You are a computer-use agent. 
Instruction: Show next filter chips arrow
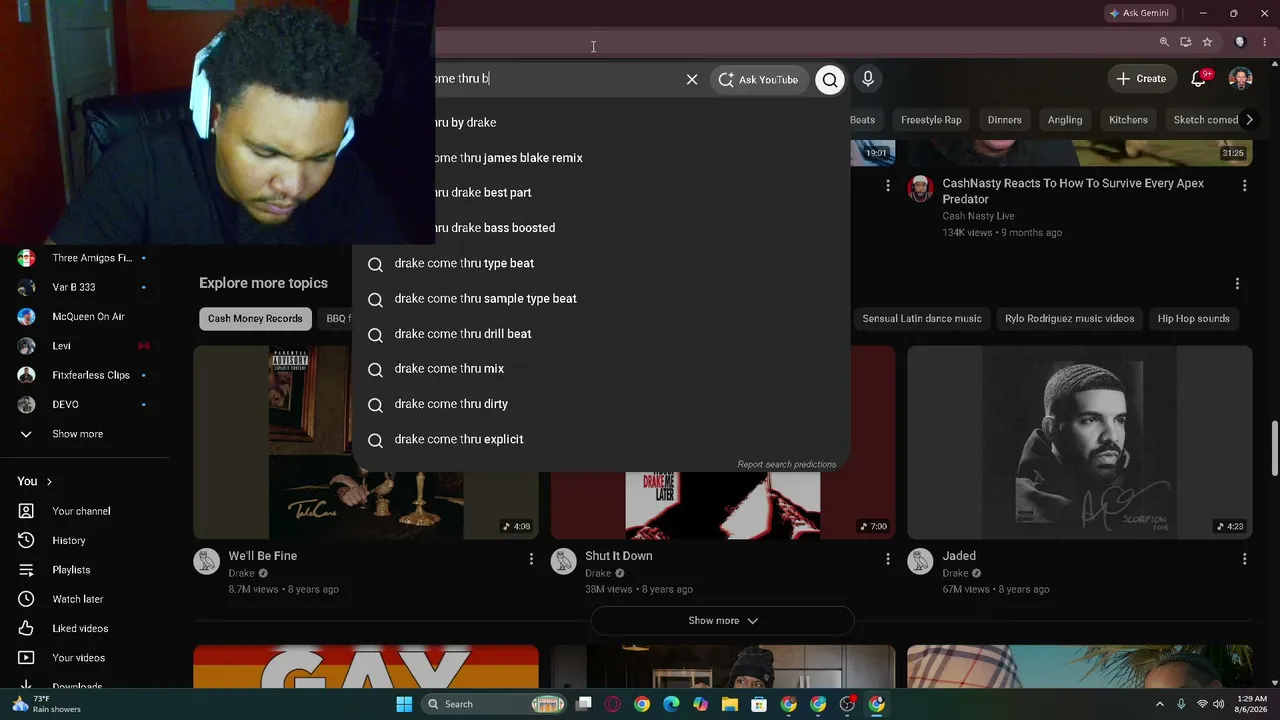coord(1249,120)
